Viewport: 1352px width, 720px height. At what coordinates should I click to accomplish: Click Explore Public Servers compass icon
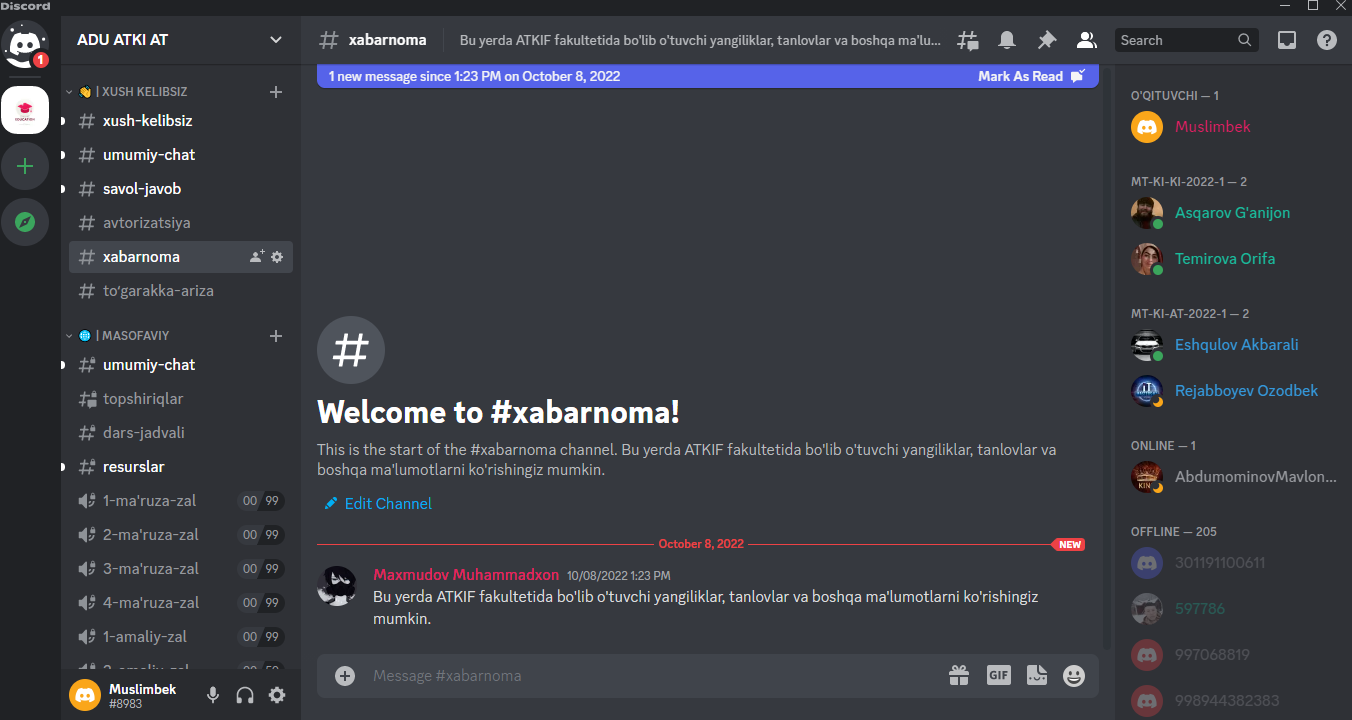tap(25, 222)
